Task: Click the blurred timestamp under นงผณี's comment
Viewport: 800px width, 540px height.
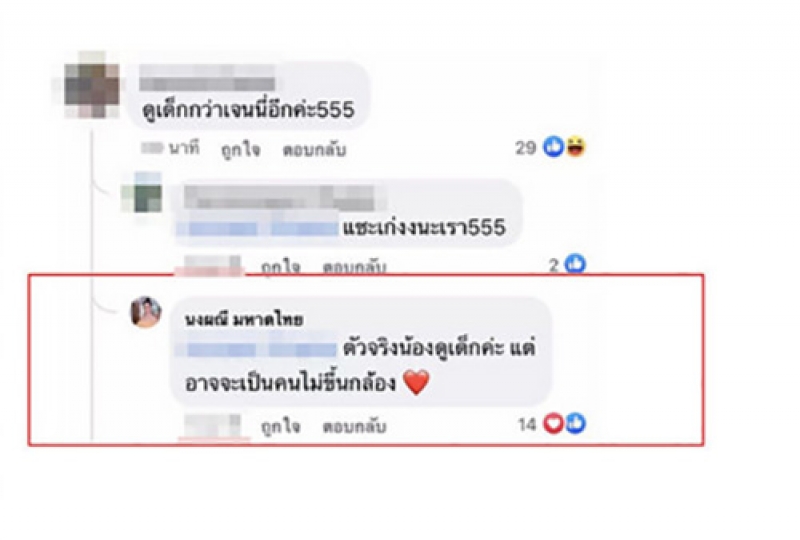Action: pos(213,426)
